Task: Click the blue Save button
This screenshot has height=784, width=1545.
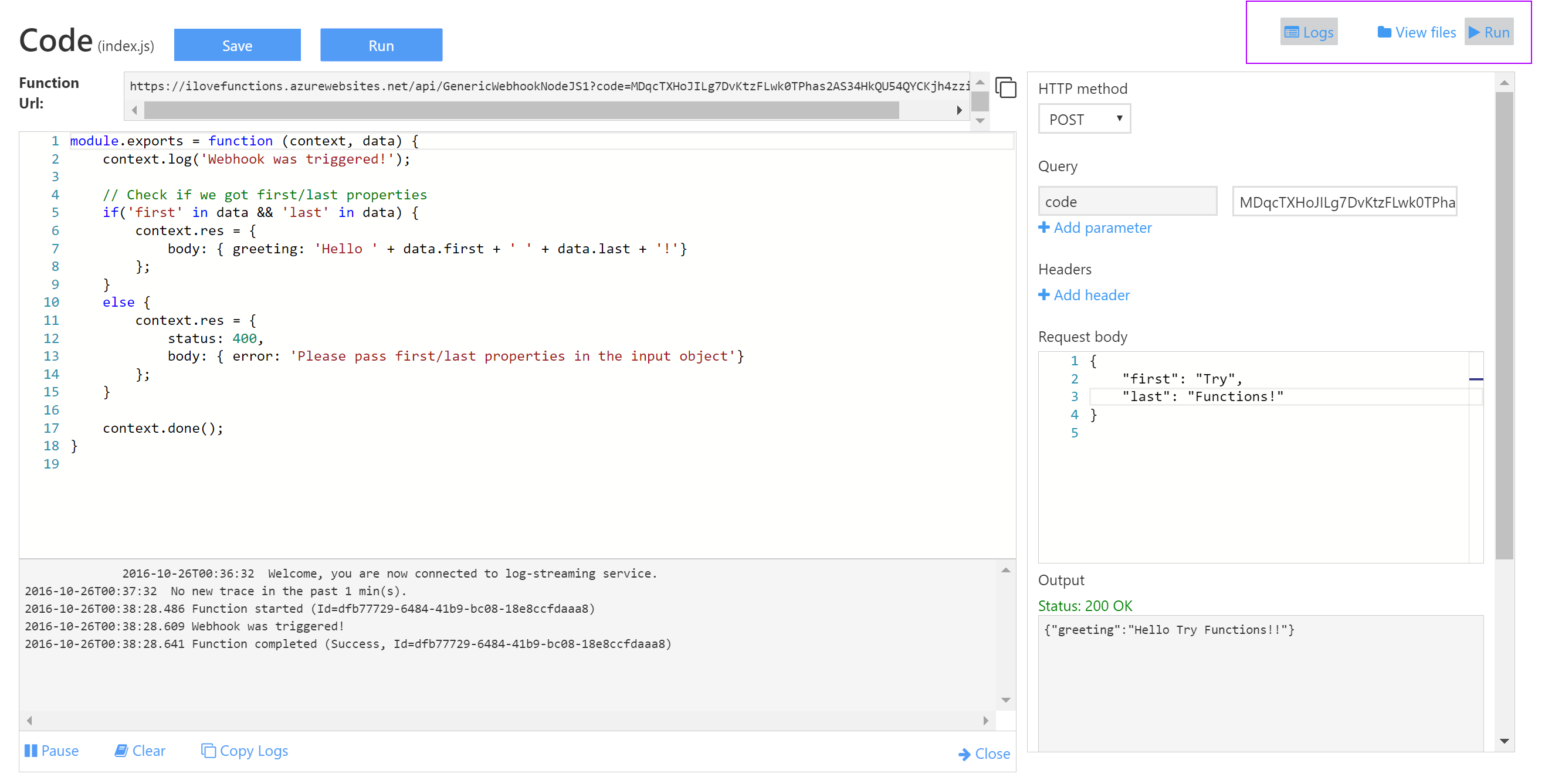Action: click(x=237, y=46)
